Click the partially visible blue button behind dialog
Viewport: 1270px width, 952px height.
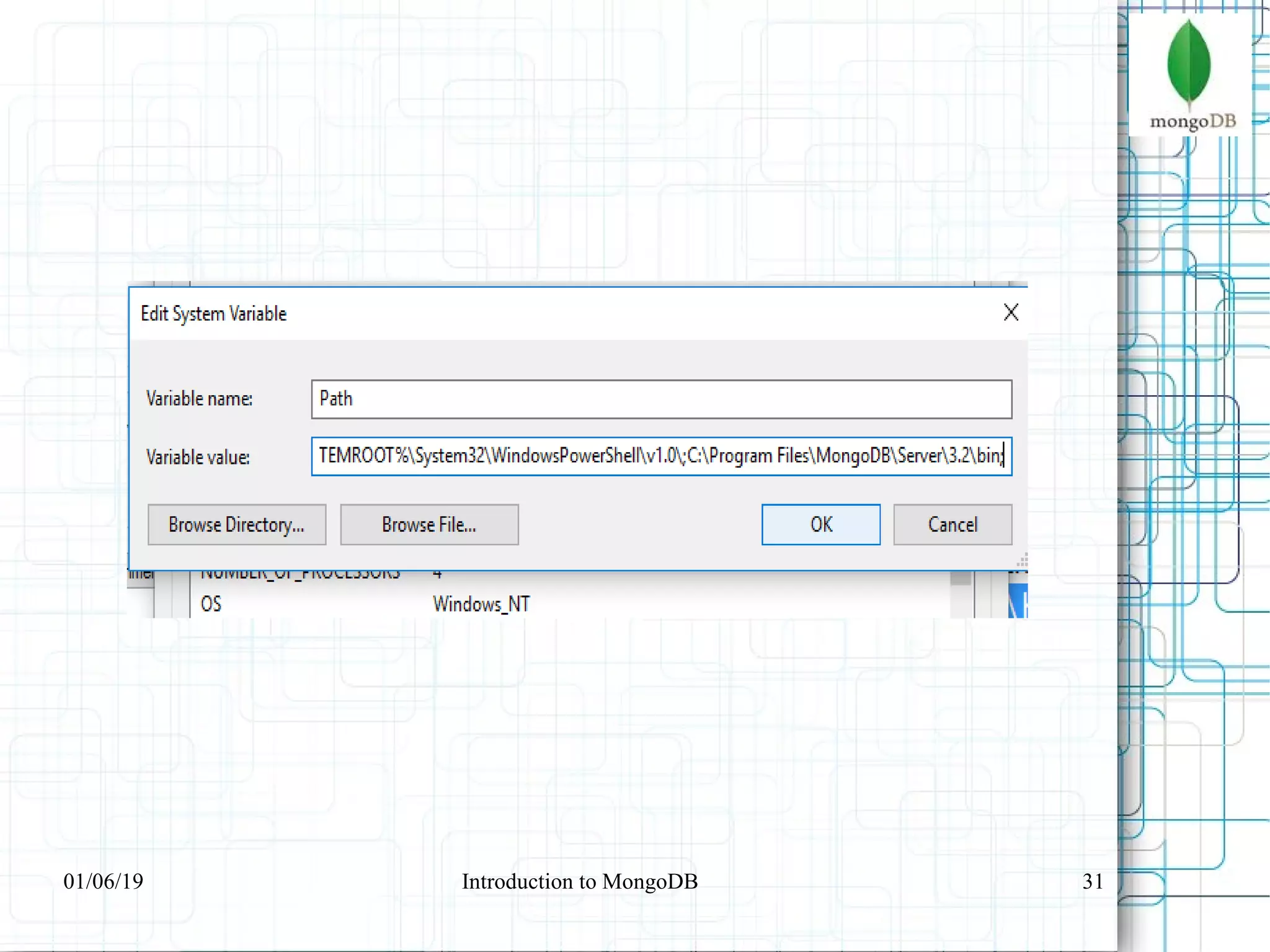[x=1018, y=600]
